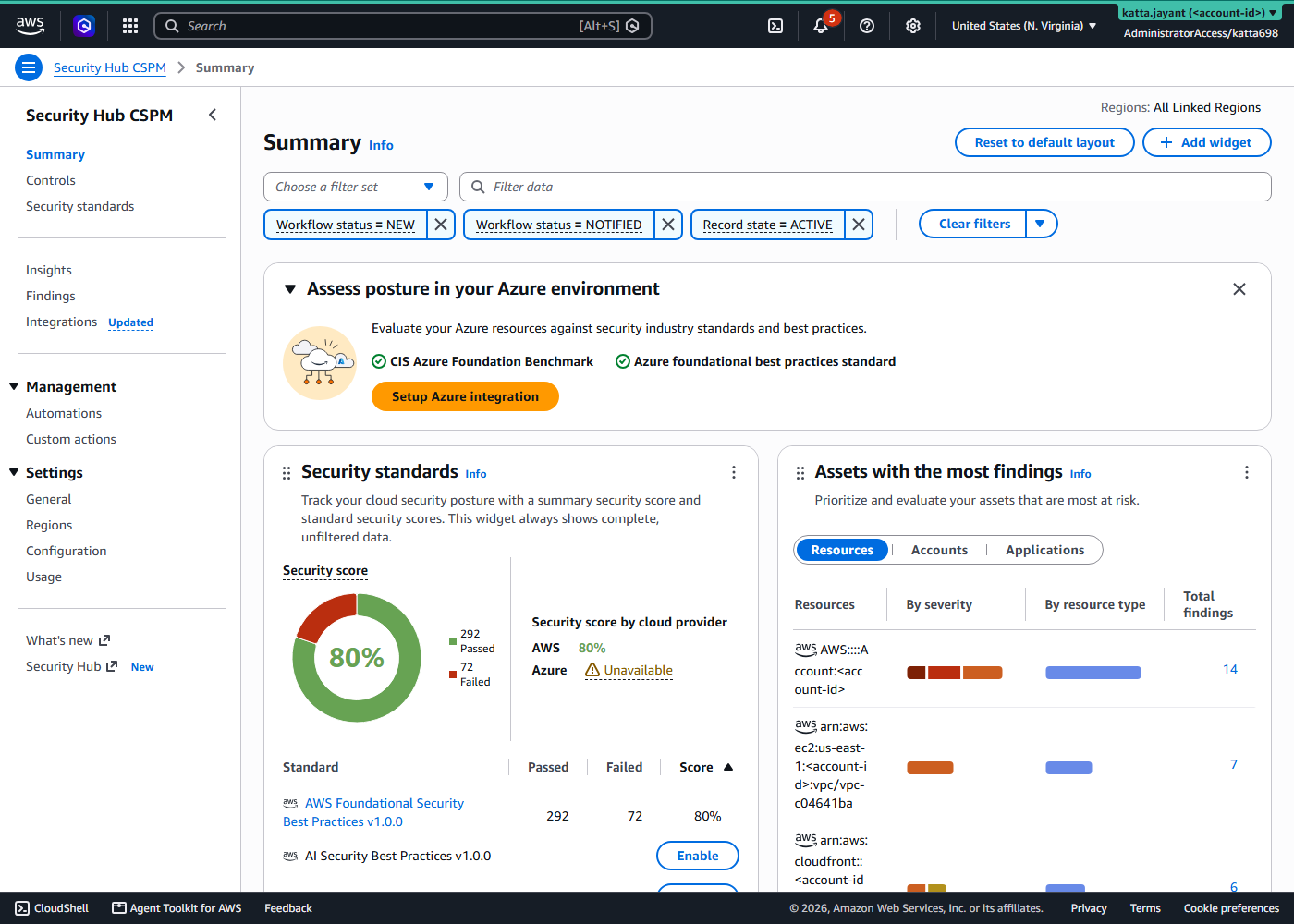
Task: Click Setup Azure integration
Action: tap(465, 396)
